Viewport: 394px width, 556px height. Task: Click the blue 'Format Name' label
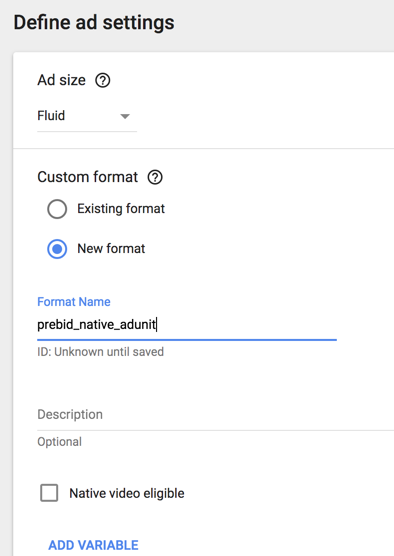[74, 302]
